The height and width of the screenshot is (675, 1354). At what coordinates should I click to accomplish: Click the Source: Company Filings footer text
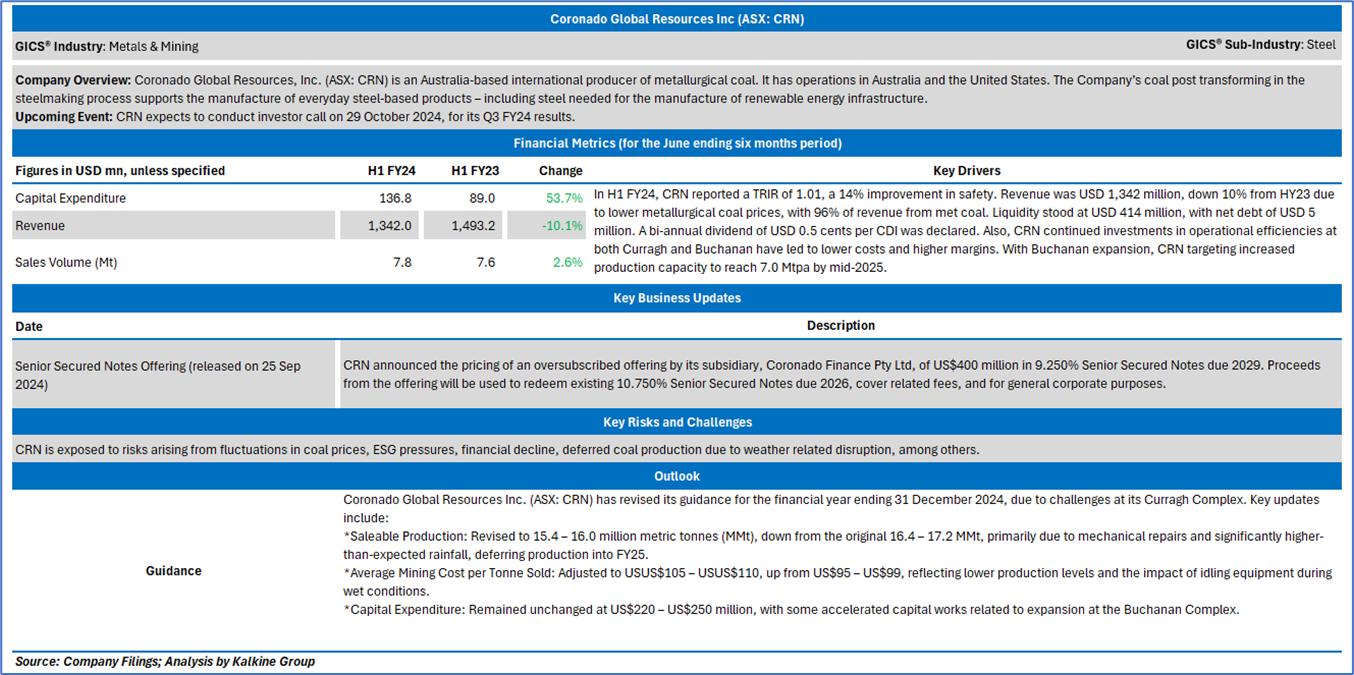[x=165, y=661]
